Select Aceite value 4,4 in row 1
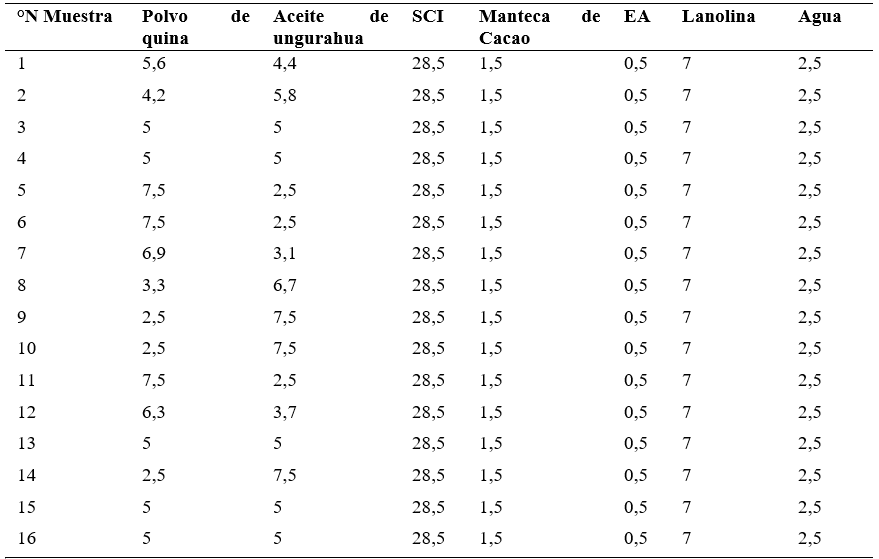 pos(285,63)
